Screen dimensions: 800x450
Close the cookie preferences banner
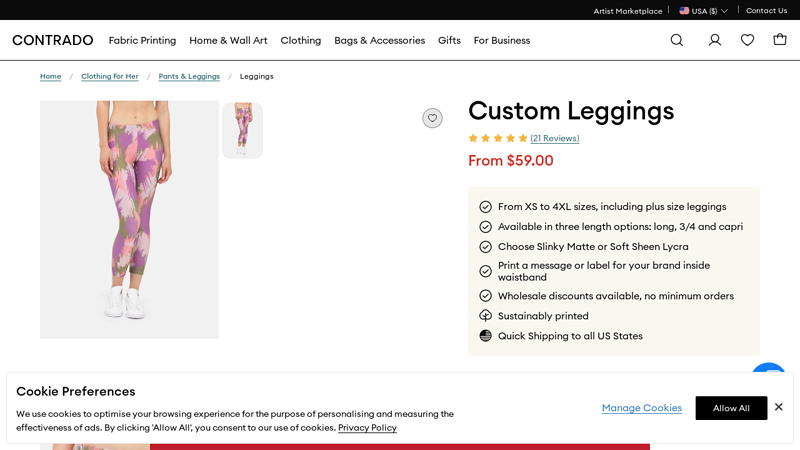(x=779, y=407)
